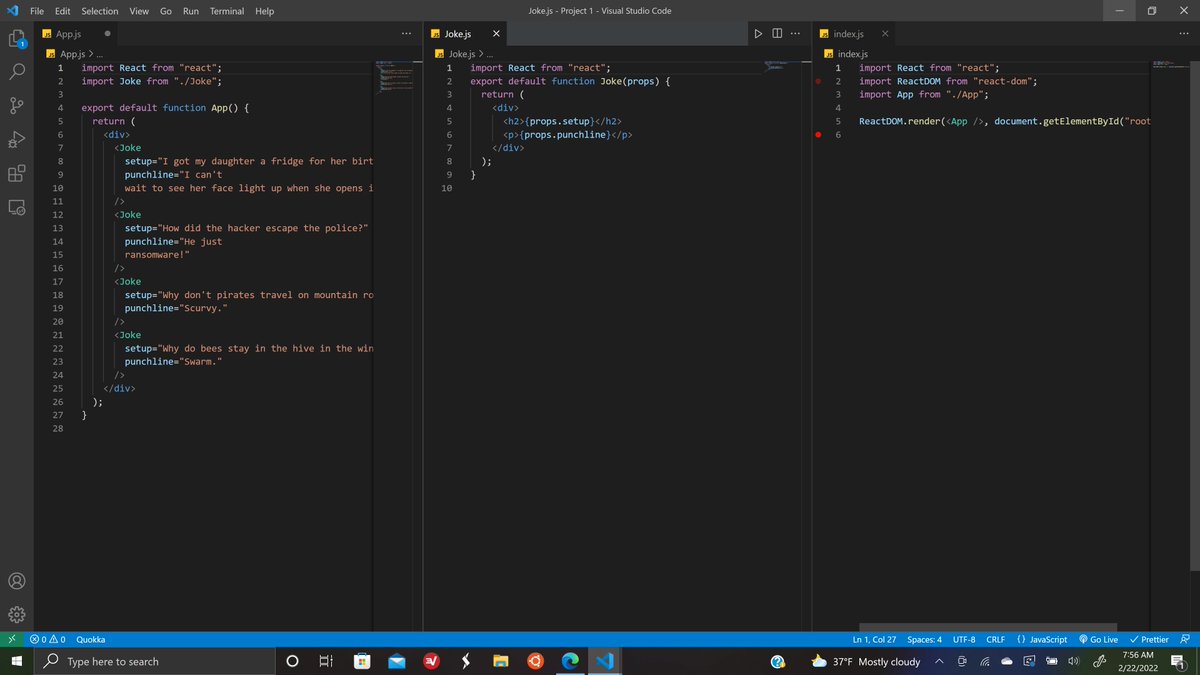Click the 'Swarm.' punchline text in App.js
The width and height of the screenshot is (1200, 675).
tap(201, 362)
